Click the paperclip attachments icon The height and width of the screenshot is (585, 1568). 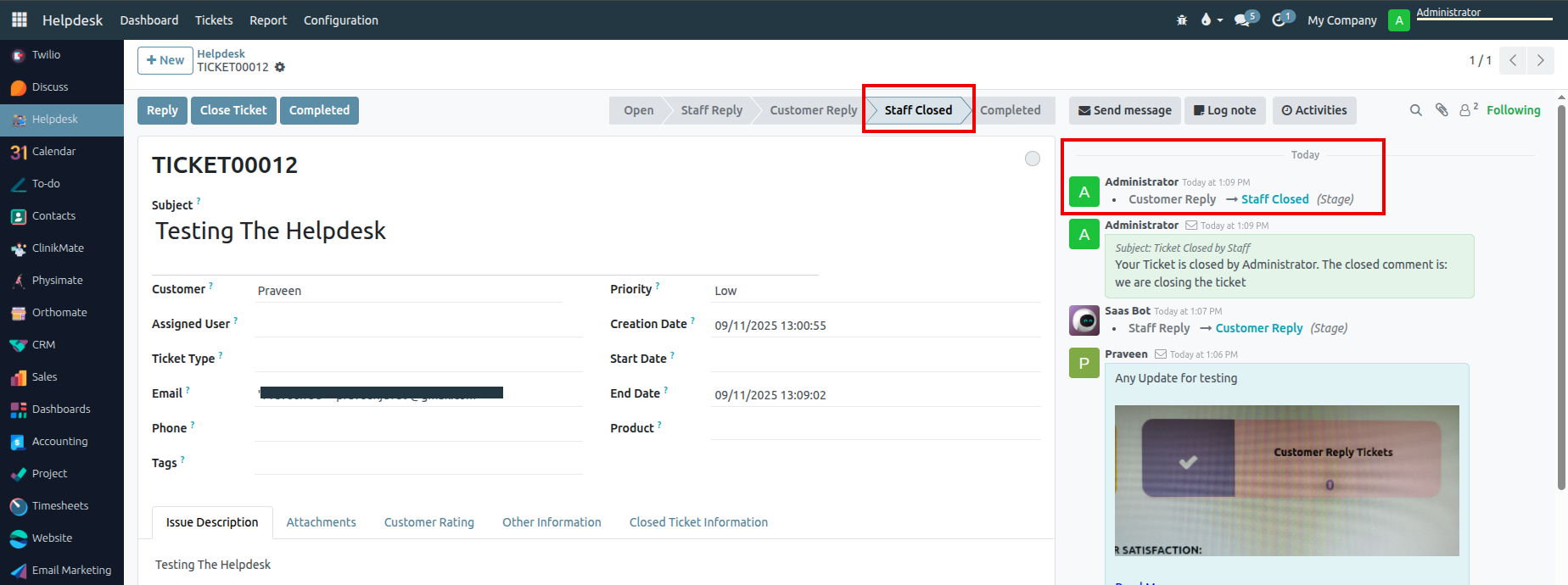point(1441,110)
